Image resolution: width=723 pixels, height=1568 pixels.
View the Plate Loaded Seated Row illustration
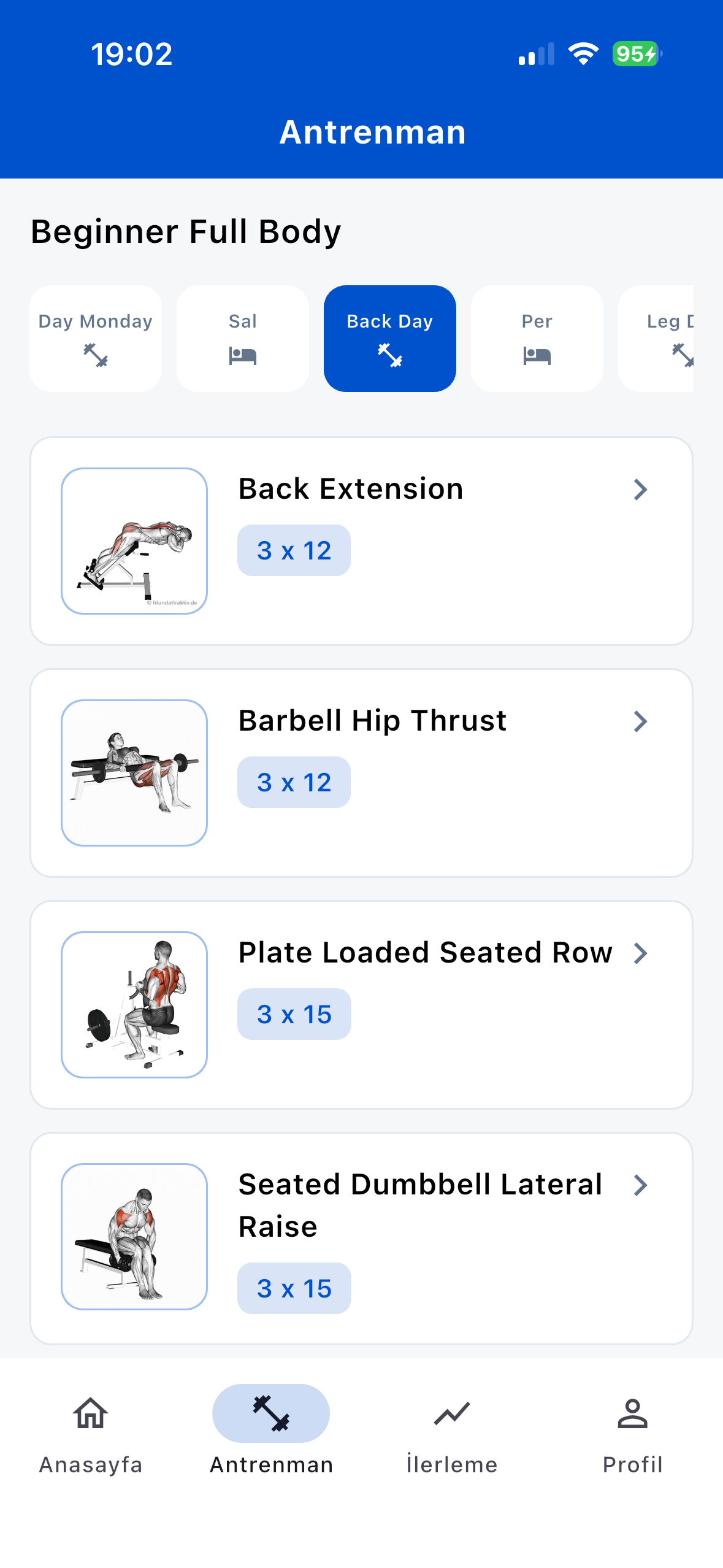point(134,1005)
